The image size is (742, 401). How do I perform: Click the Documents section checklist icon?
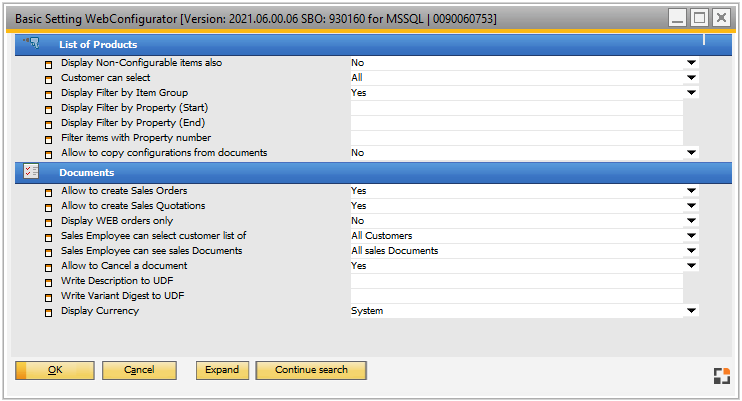tap(30, 172)
